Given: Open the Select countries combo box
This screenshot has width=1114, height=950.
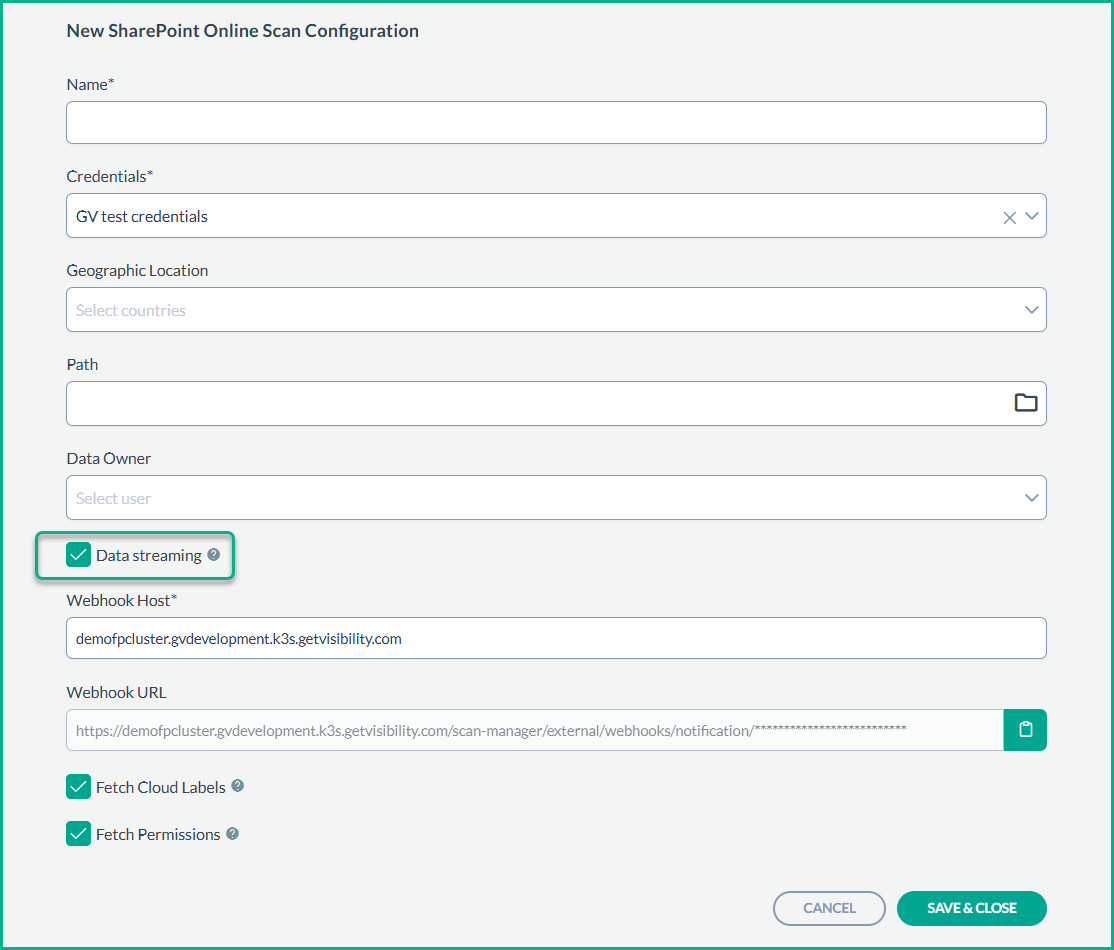Looking at the screenshot, I should [x=540, y=310].
